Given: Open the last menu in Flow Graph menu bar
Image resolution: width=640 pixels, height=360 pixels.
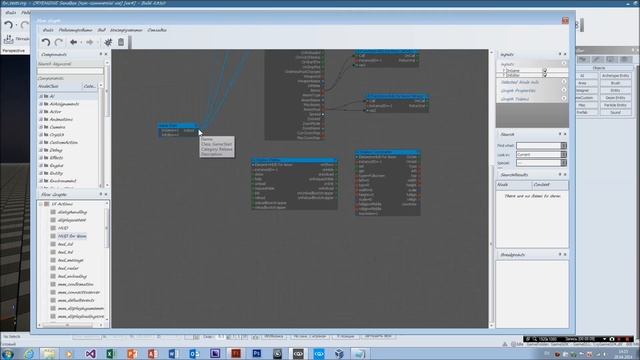Looking at the screenshot, I should point(157,30).
